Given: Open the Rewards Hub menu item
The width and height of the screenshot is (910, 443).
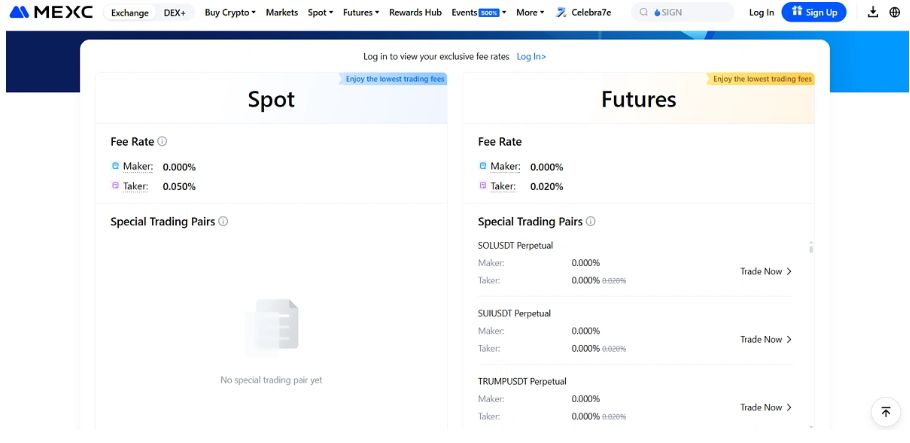Looking at the screenshot, I should tap(415, 13).
